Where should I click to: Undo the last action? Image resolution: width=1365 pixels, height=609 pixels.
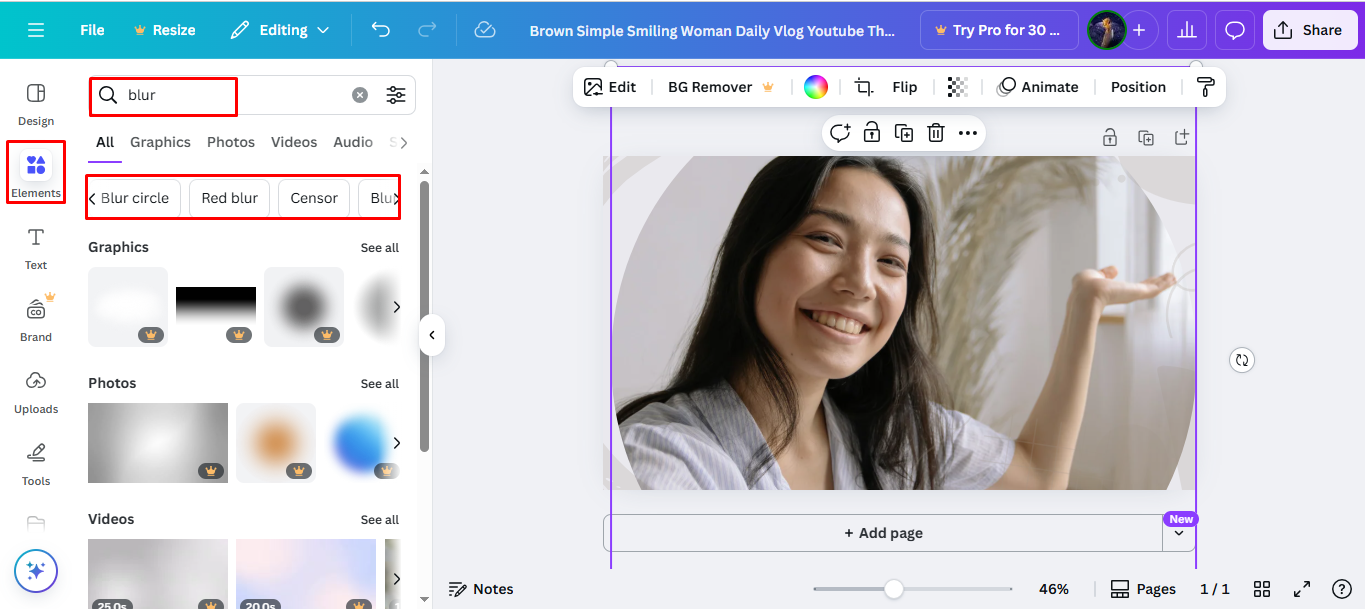[x=380, y=30]
